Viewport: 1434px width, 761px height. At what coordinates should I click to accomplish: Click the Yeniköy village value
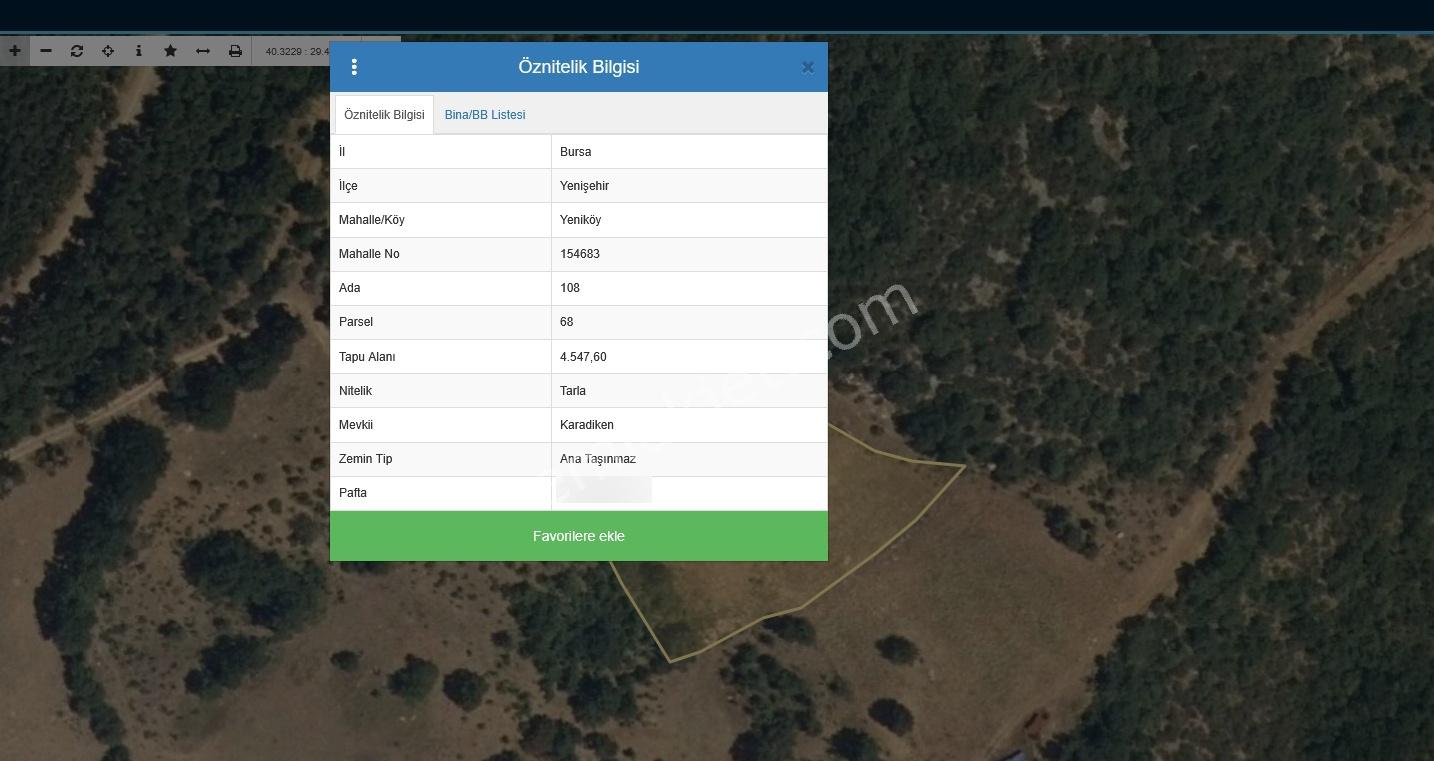580,220
